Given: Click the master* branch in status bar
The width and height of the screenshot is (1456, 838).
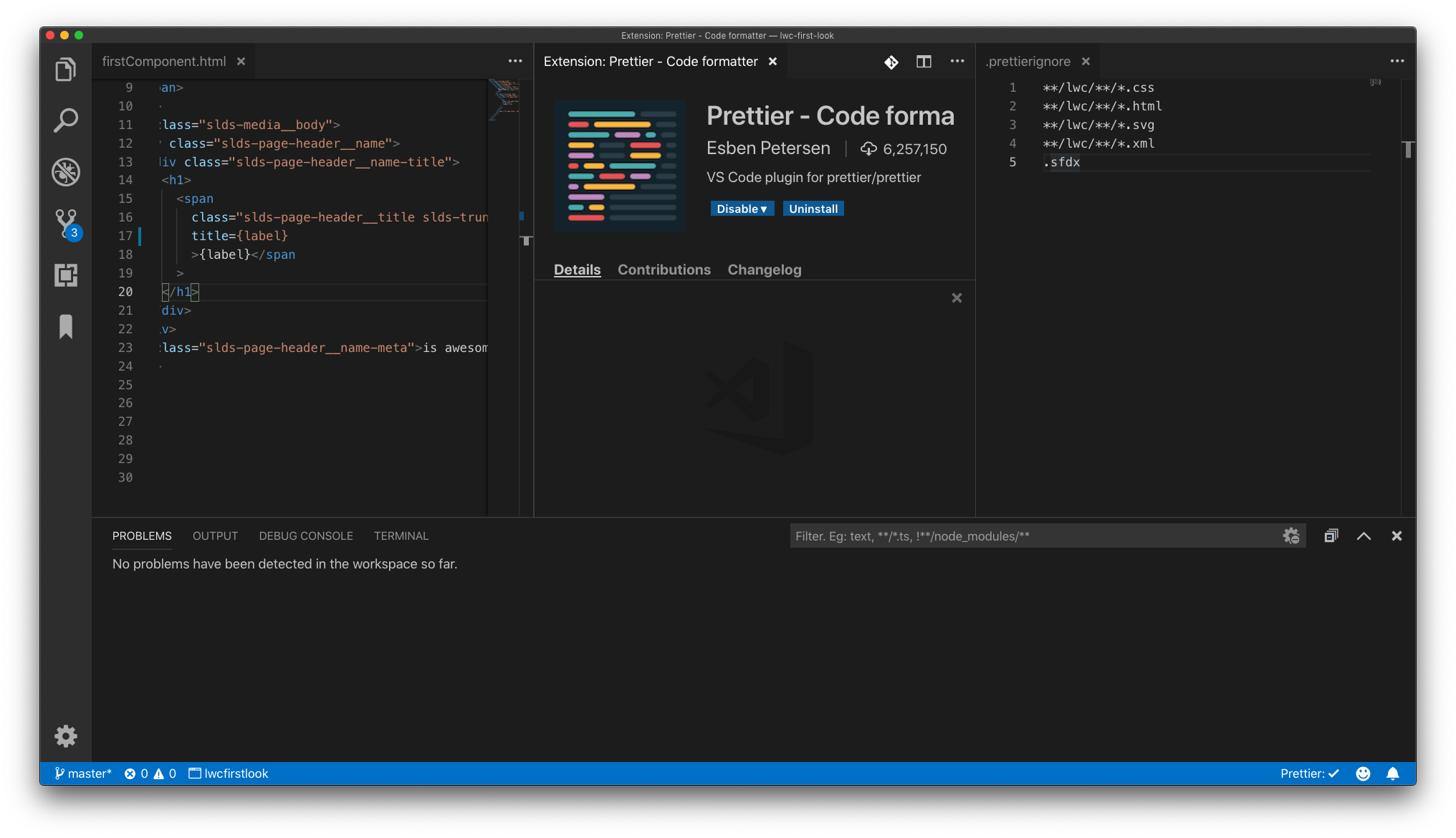Looking at the screenshot, I should pyautogui.click(x=83, y=773).
